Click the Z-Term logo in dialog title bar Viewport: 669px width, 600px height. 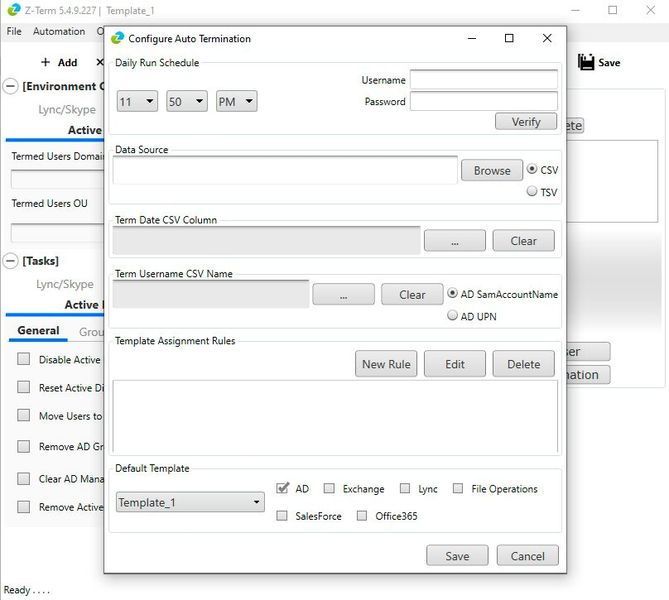[117, 38]
